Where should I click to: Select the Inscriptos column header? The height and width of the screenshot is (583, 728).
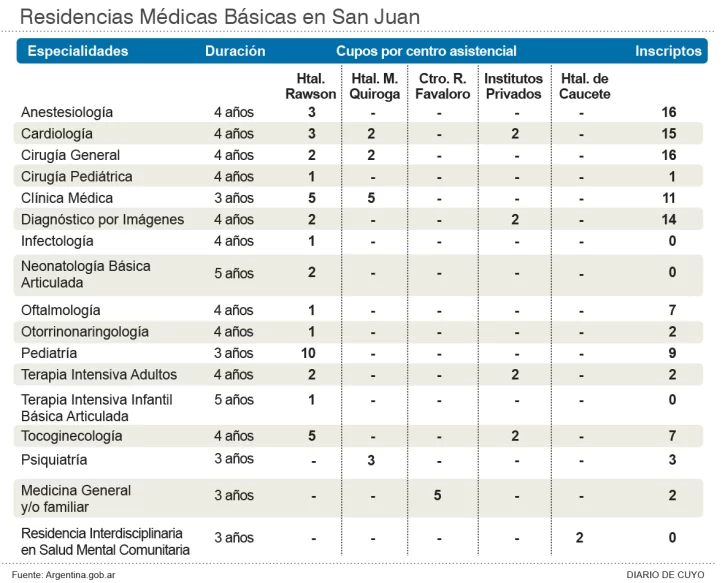click(x=668, y=51)
